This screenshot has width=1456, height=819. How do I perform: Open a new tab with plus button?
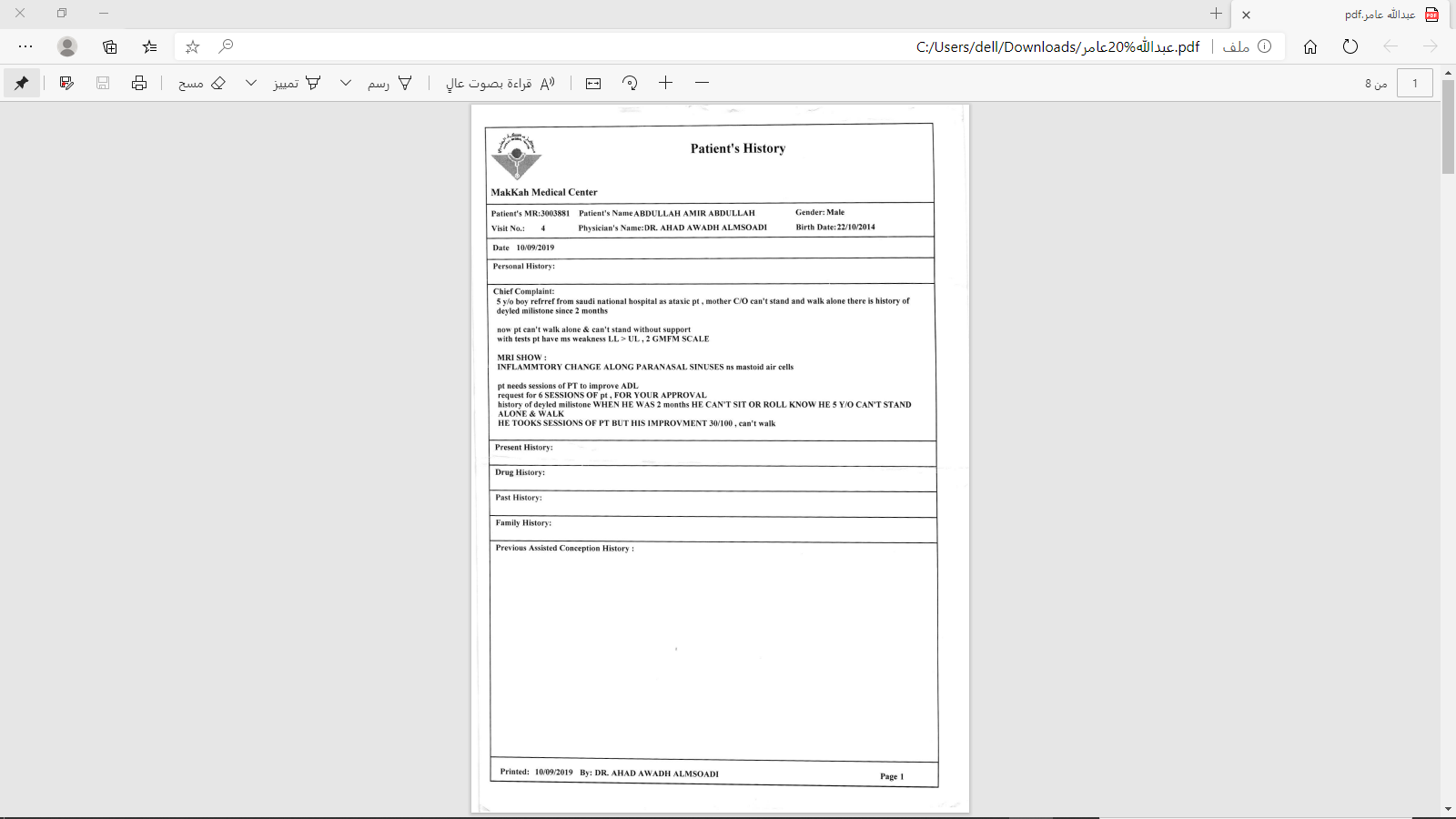pos(1216,14)
